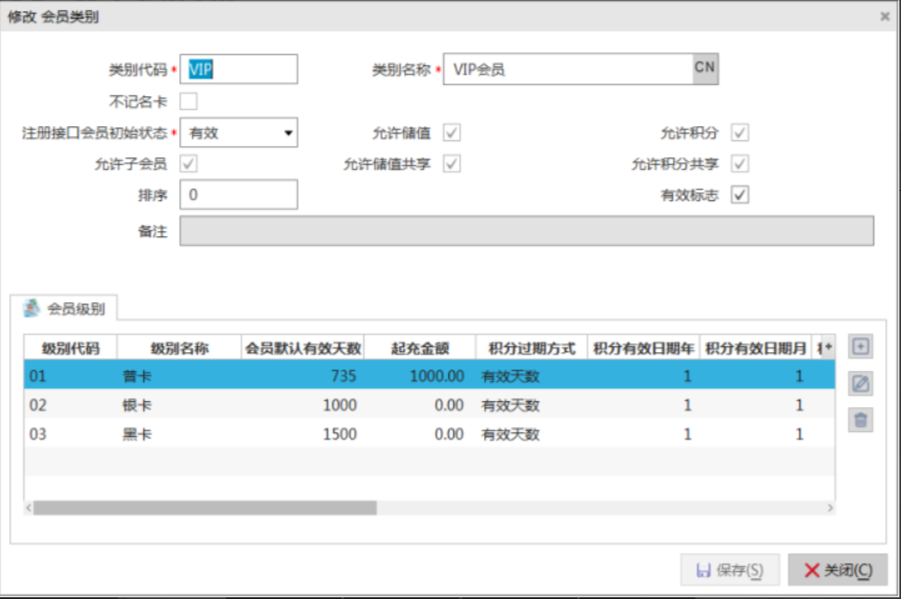
Task: Click the edit member level icon
Action: 860,384
